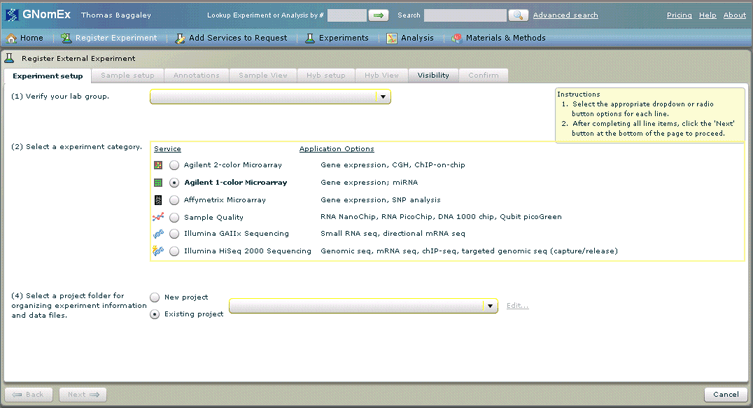
Task: Click the Add Services to Request icon
Action: (180, 38)
